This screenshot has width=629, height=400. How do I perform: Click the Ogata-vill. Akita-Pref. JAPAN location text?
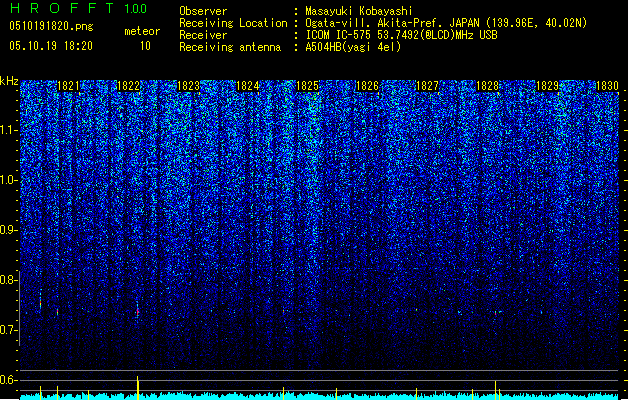[x=446, y=23]
